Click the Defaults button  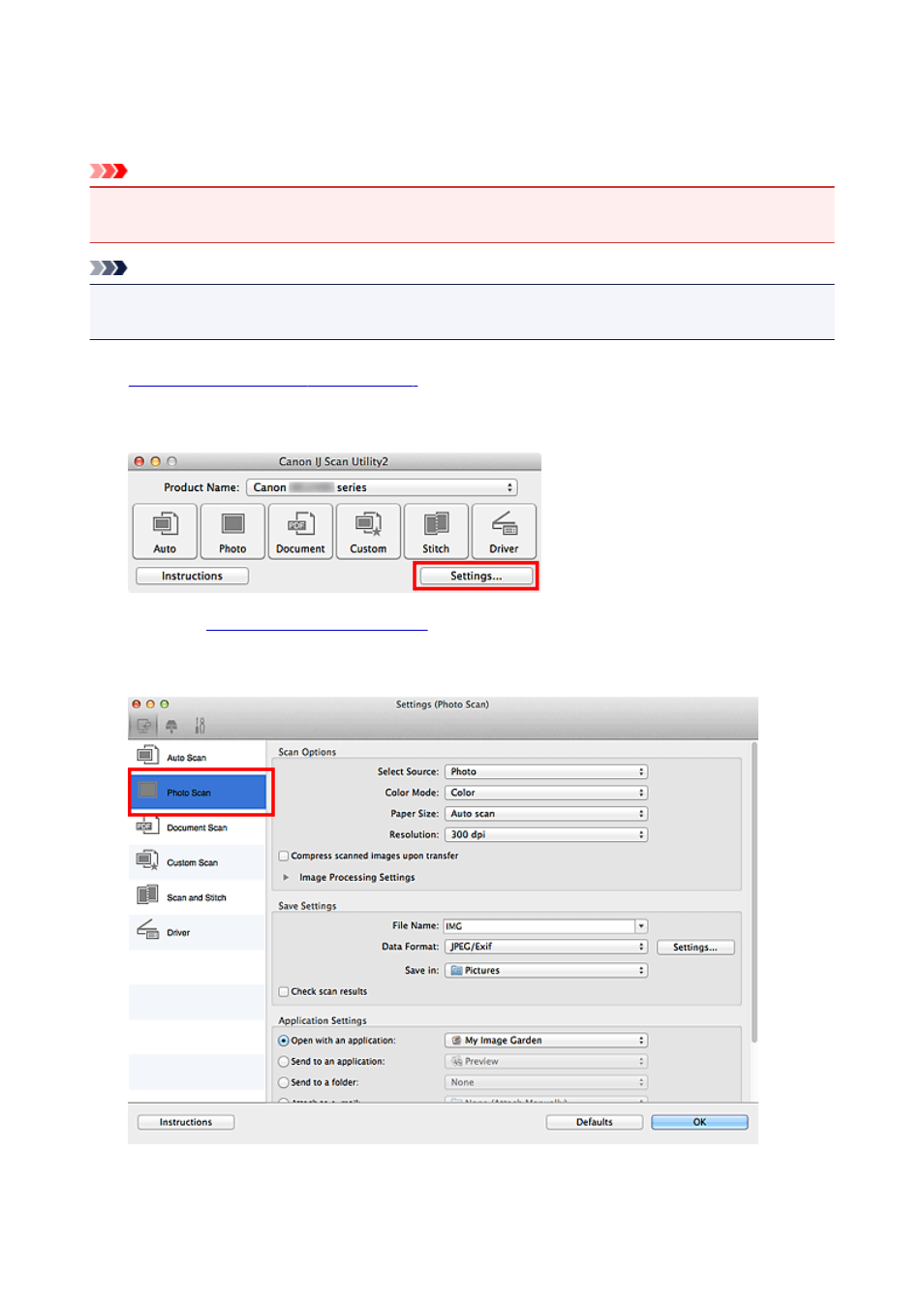[595, 1122]
